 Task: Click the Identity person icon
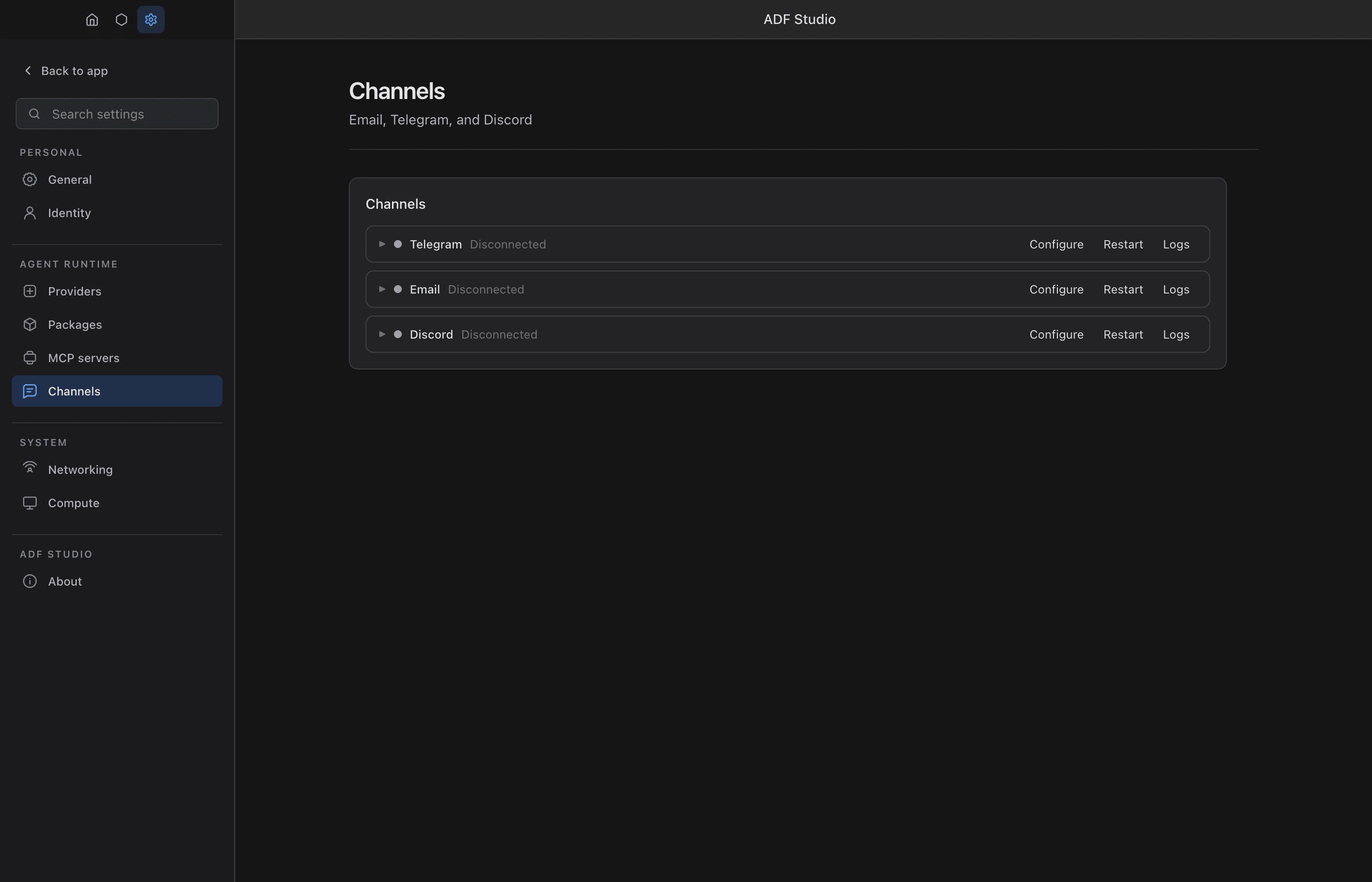click(30, 213)
